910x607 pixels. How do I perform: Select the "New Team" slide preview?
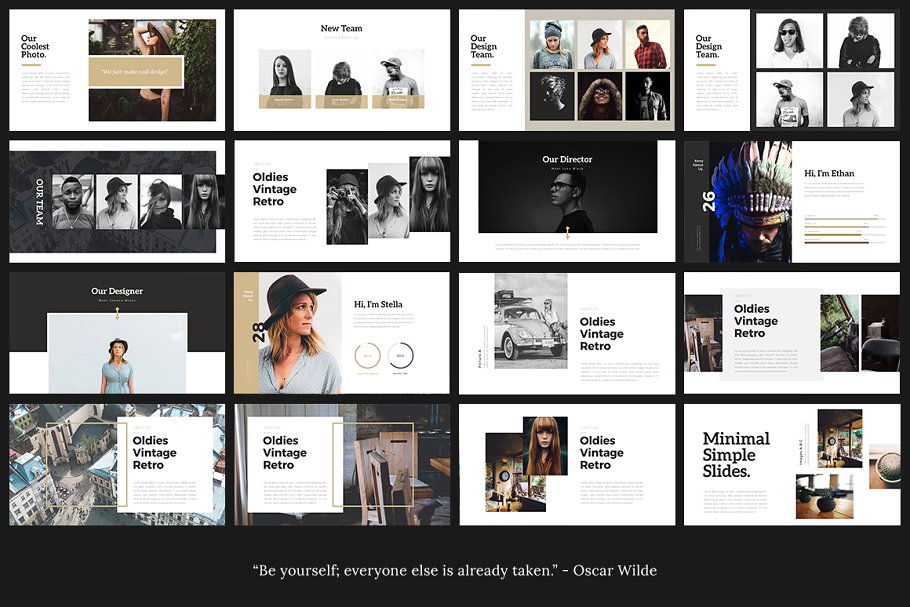(x=342, y=68)
